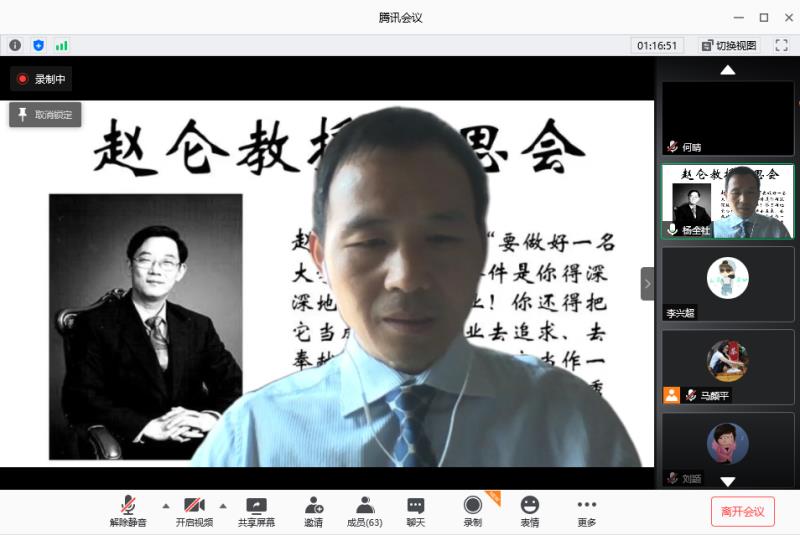
Task: Collapse the participant sidebar with chevron
Action: tap(647, 284)
